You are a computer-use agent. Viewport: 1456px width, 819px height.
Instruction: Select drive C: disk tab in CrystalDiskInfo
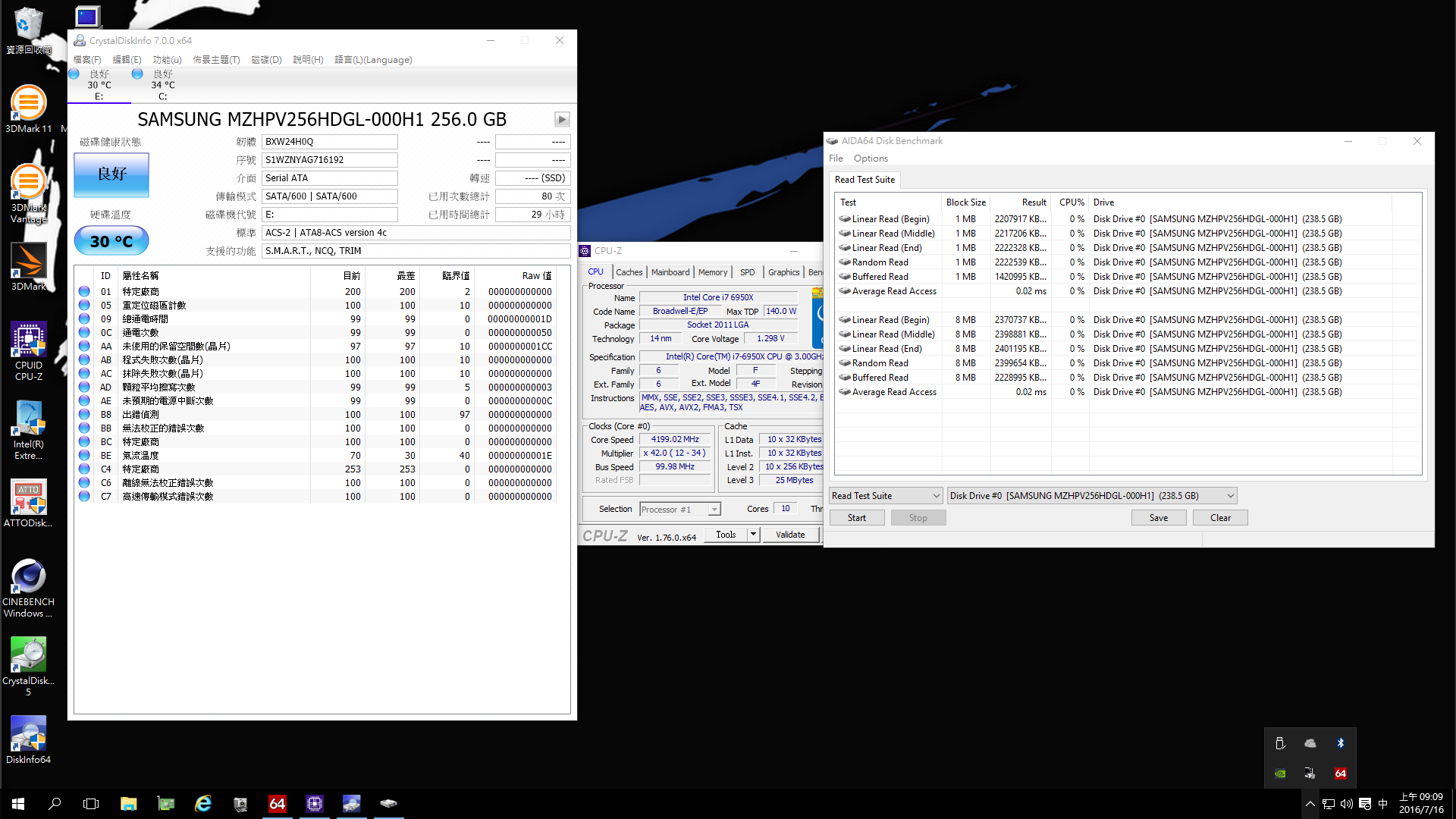(x=163, y=85)
